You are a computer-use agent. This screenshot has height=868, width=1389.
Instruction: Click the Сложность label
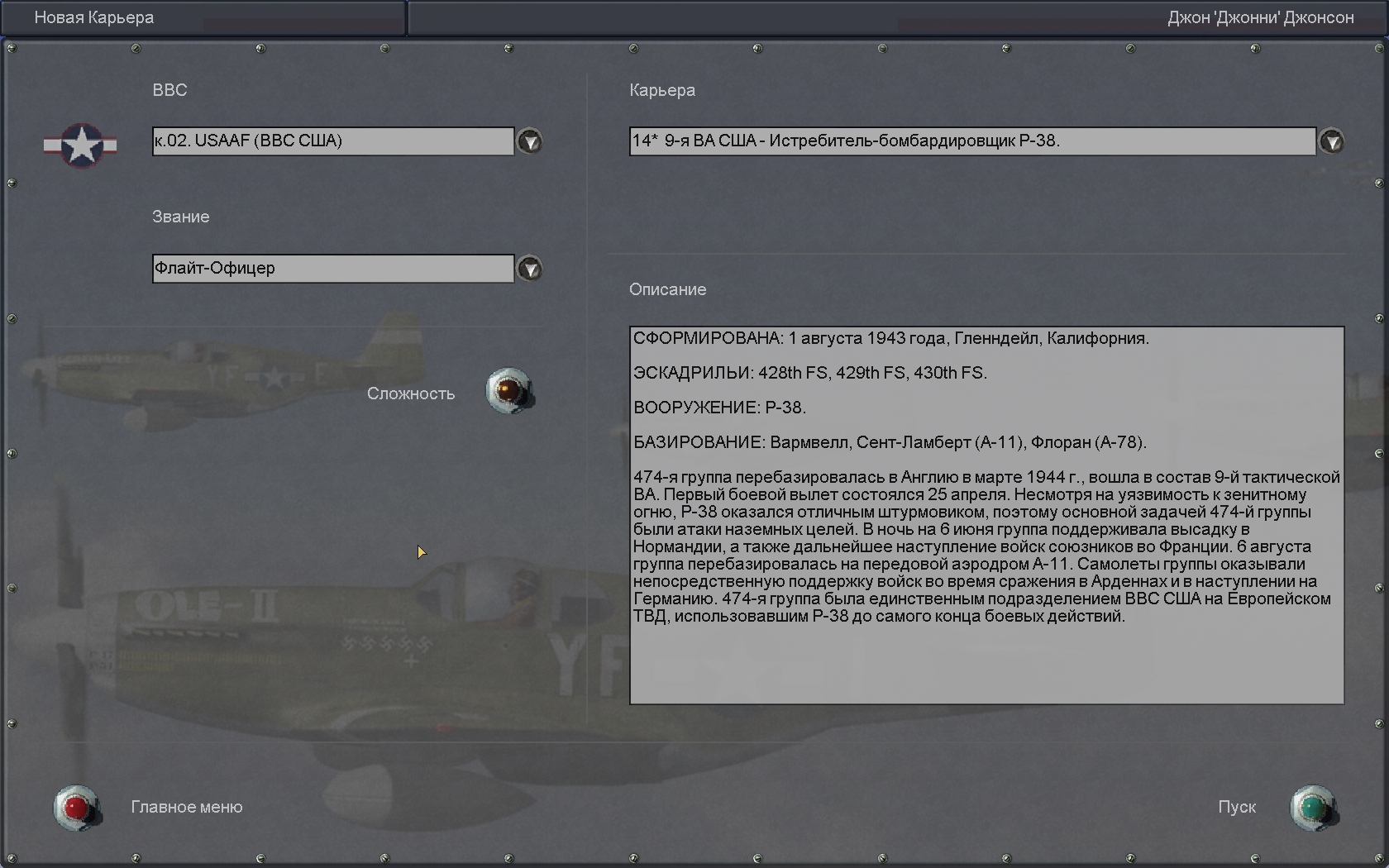411,393
